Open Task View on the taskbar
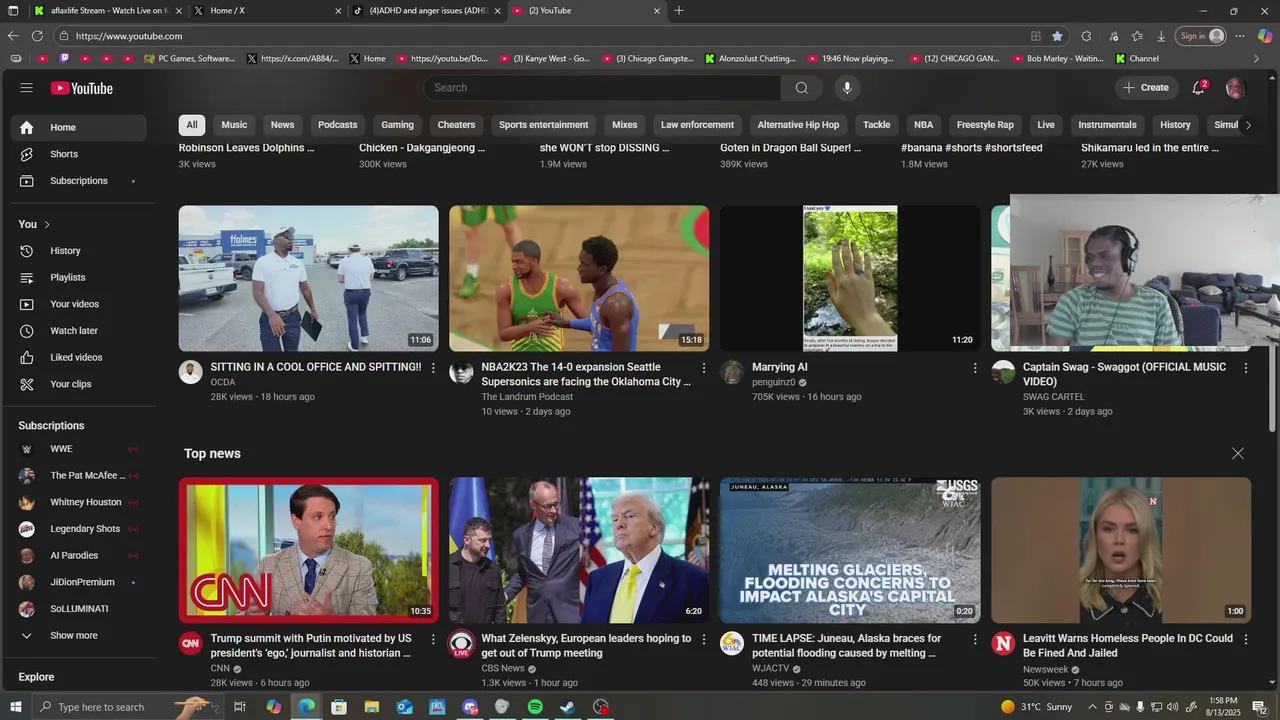Screen dimensions: 1280x720 (240, 707)
